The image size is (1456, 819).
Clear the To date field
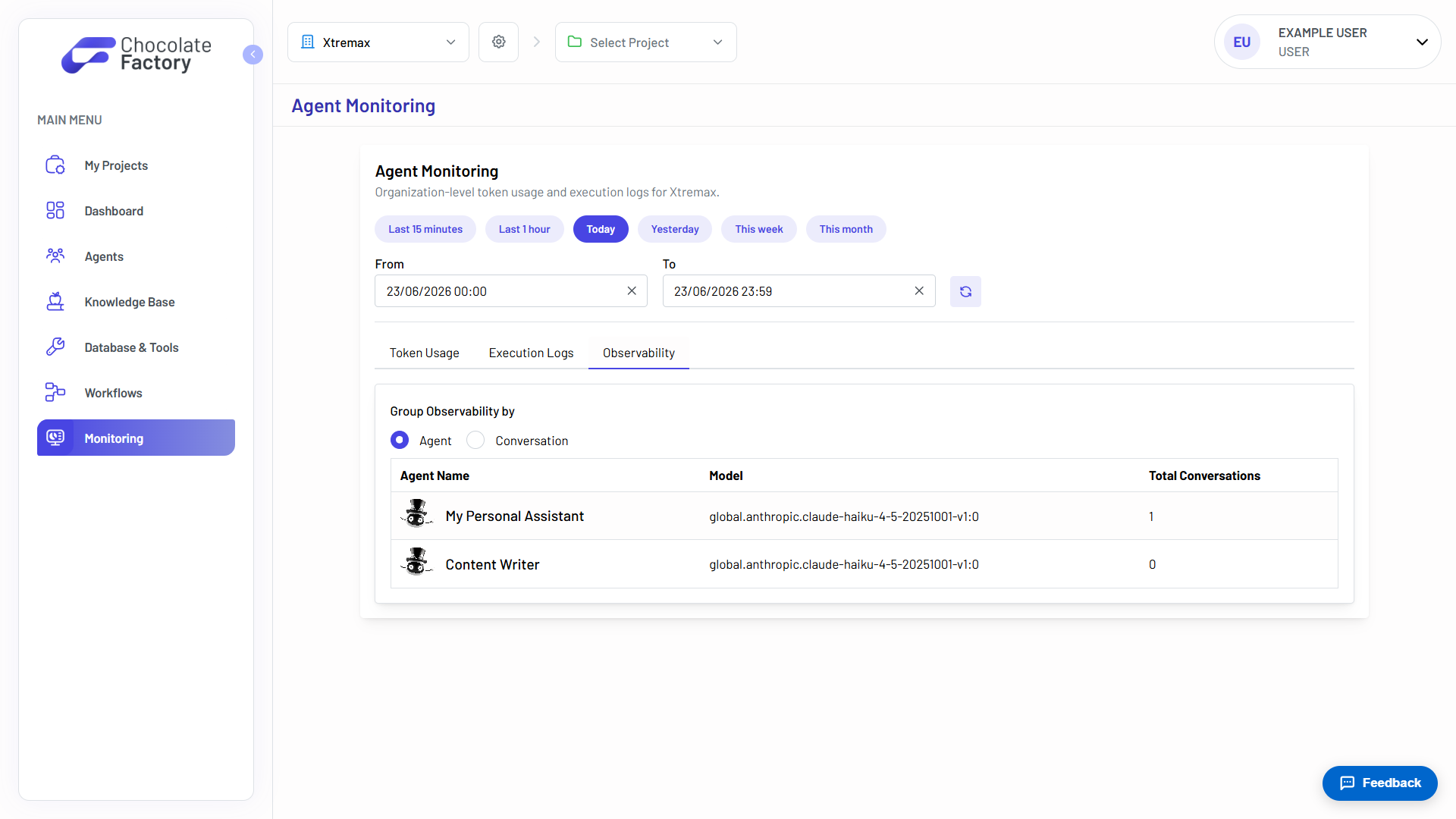919,291
